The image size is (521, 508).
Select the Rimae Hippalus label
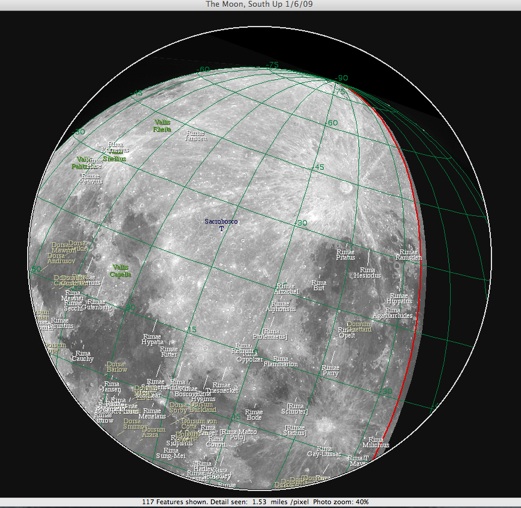pos(399,298)
